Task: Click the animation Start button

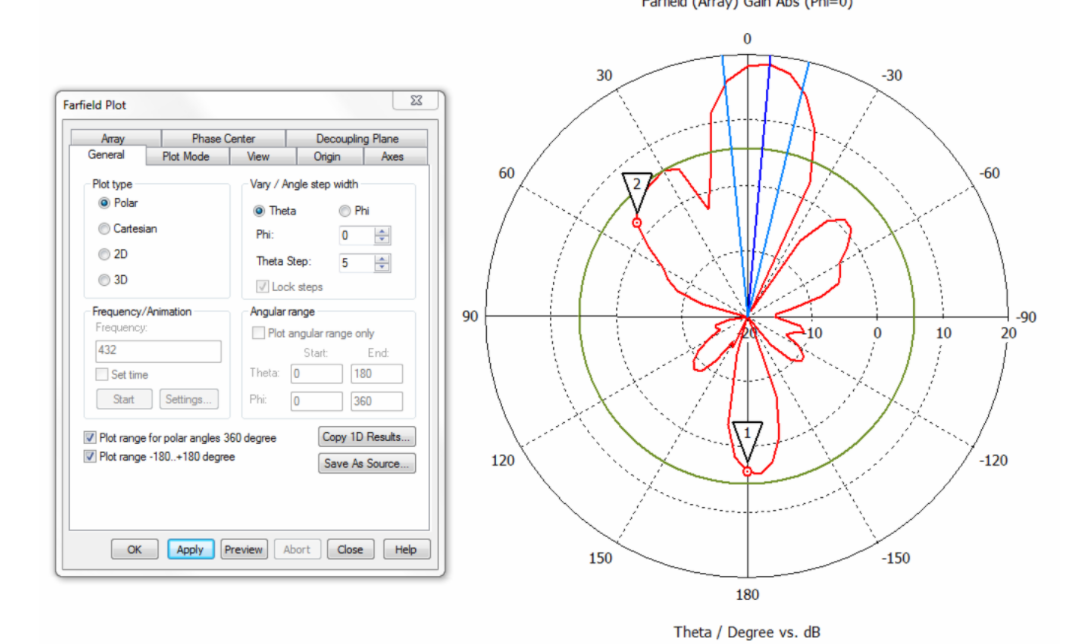Action: pyautogui.click(x=124, y=399)
